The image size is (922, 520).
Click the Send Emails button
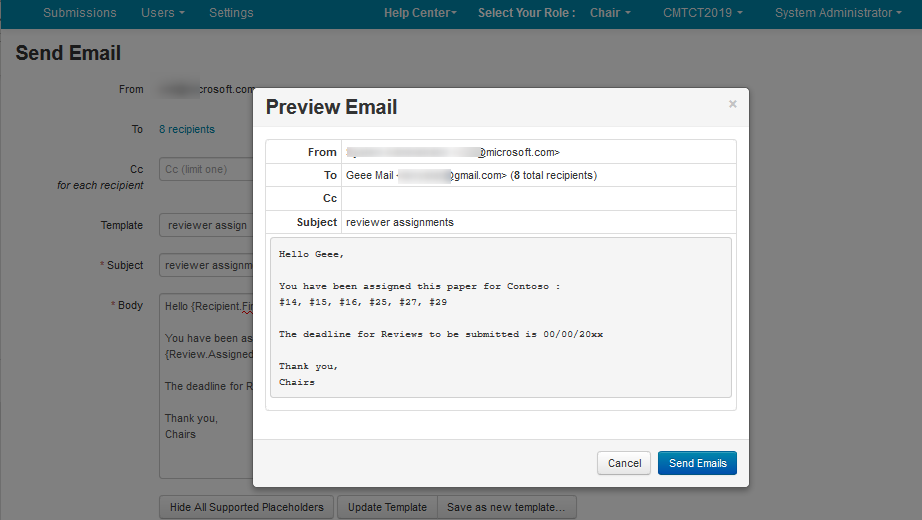(697, 463)
